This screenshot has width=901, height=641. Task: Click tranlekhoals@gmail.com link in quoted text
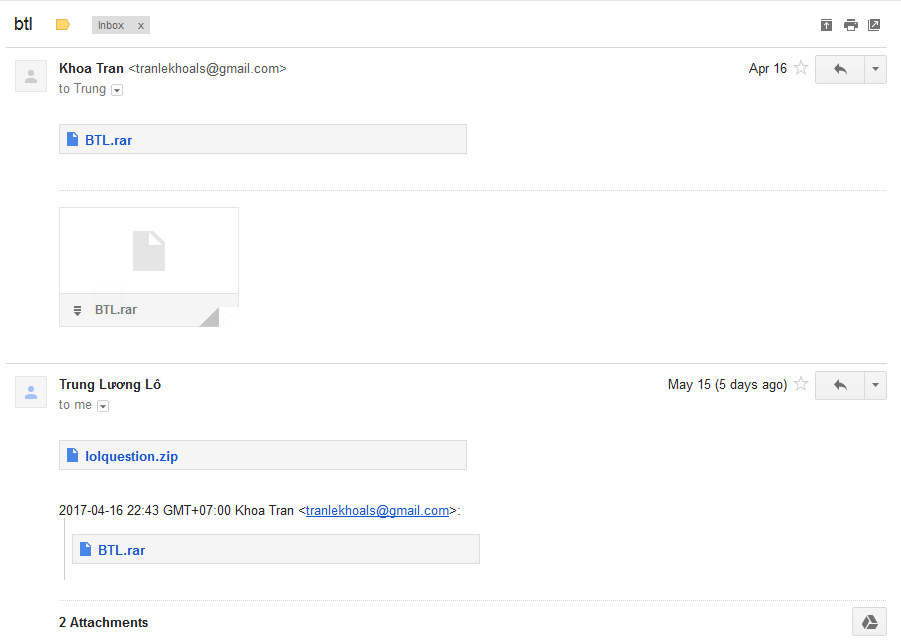tap(377, 511)
